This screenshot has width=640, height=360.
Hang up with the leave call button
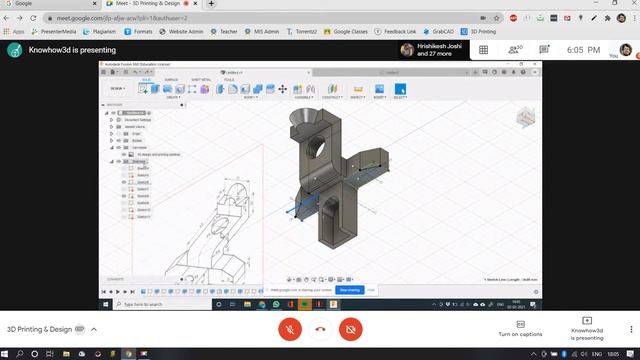tap(320, 329)
